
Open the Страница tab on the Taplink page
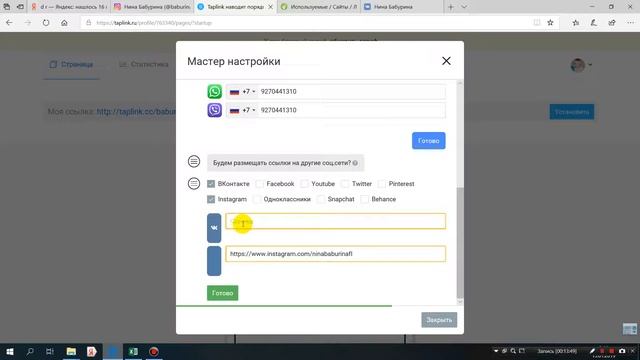click(x=71, y=64)
